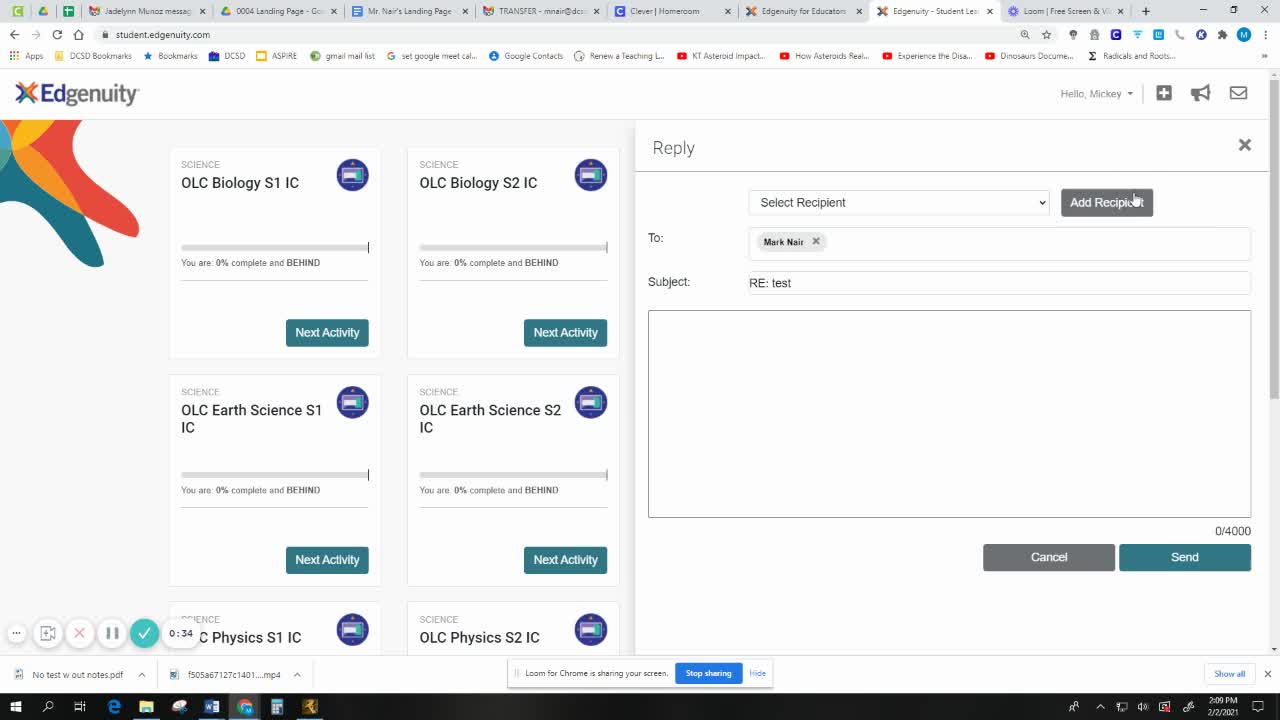
Task: Click inside the message body area
Action: [948, 413]
